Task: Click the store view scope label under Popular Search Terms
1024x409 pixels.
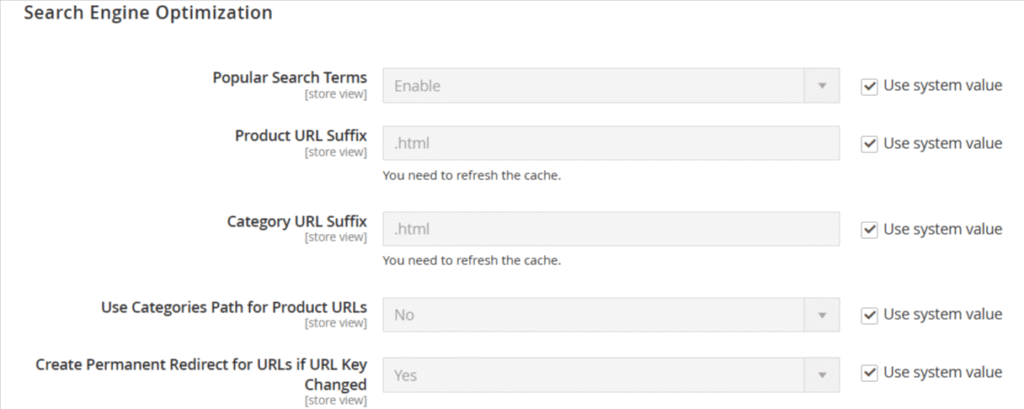Action: 335,95
